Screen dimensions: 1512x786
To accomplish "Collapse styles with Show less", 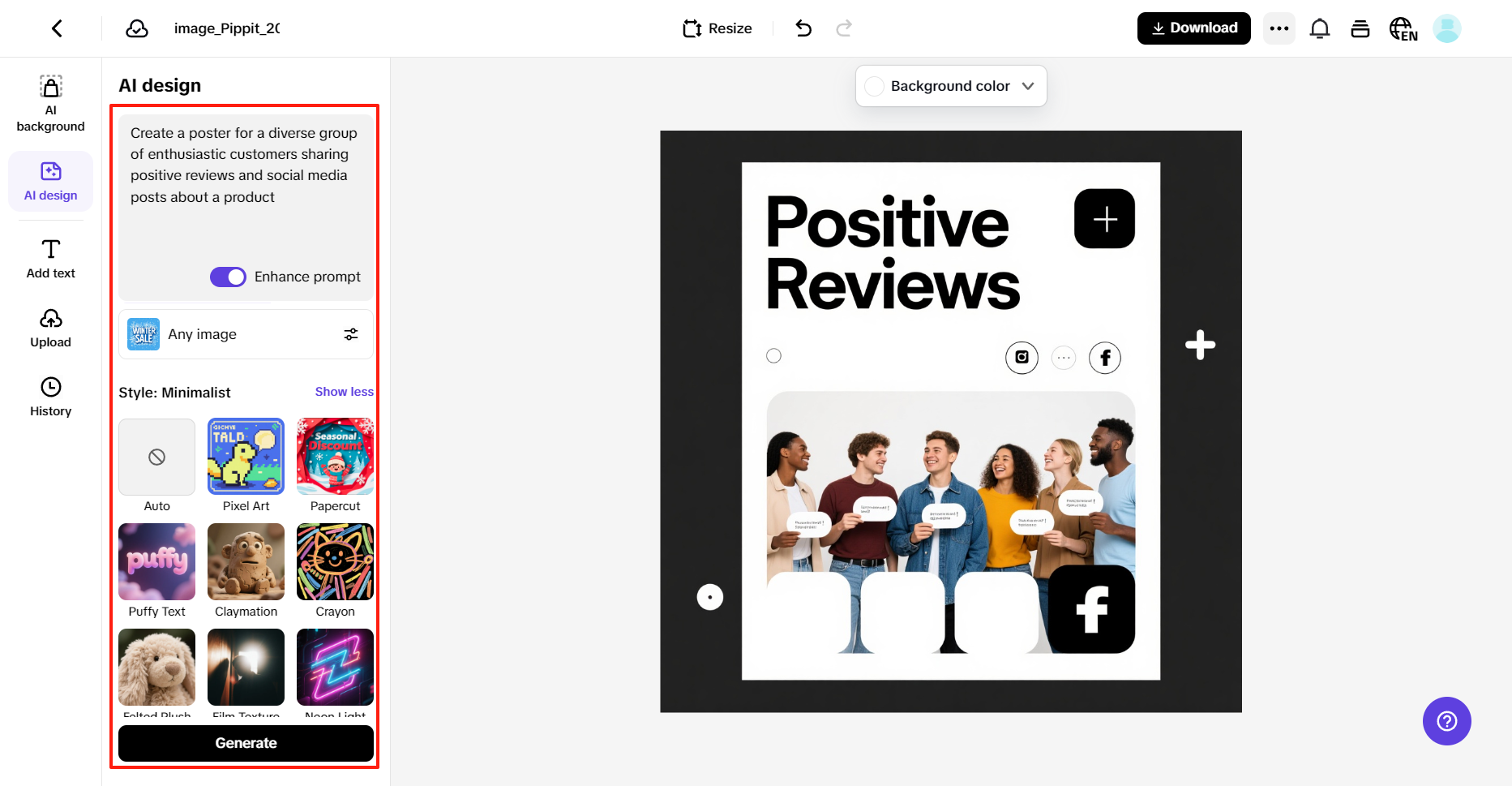I will point(345,392).
